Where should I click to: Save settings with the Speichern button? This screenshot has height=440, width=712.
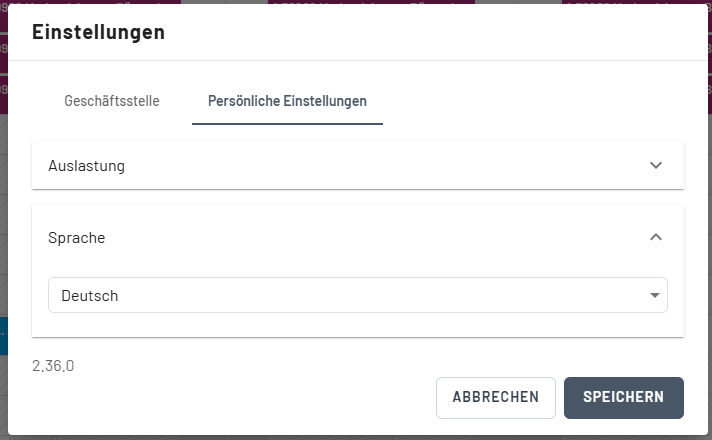(623, 397)
